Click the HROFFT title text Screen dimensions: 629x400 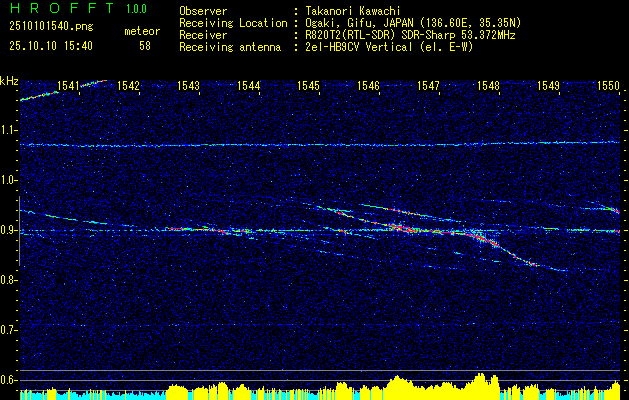click(x=63, y=8)
